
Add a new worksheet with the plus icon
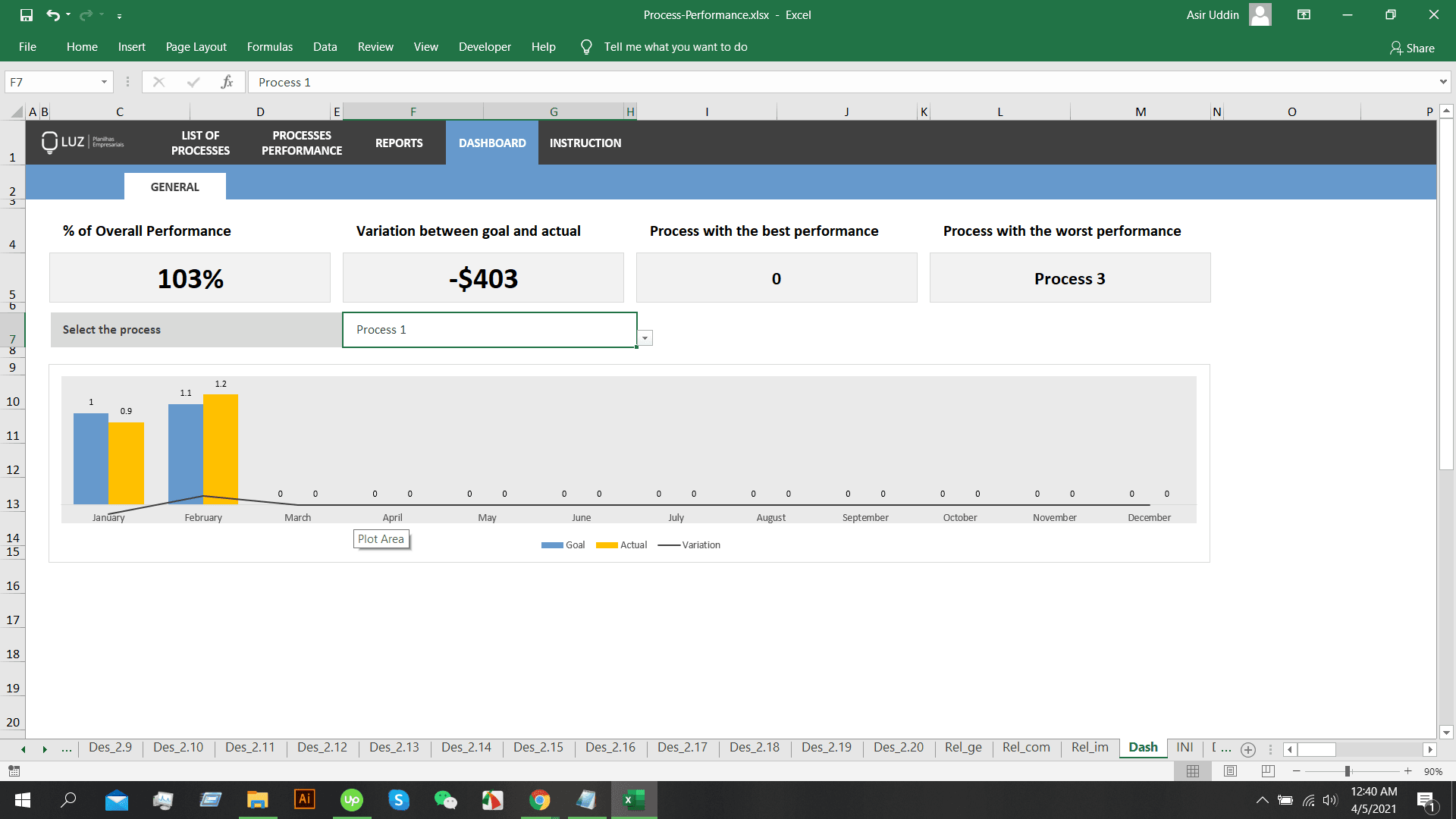(1247, 749)
